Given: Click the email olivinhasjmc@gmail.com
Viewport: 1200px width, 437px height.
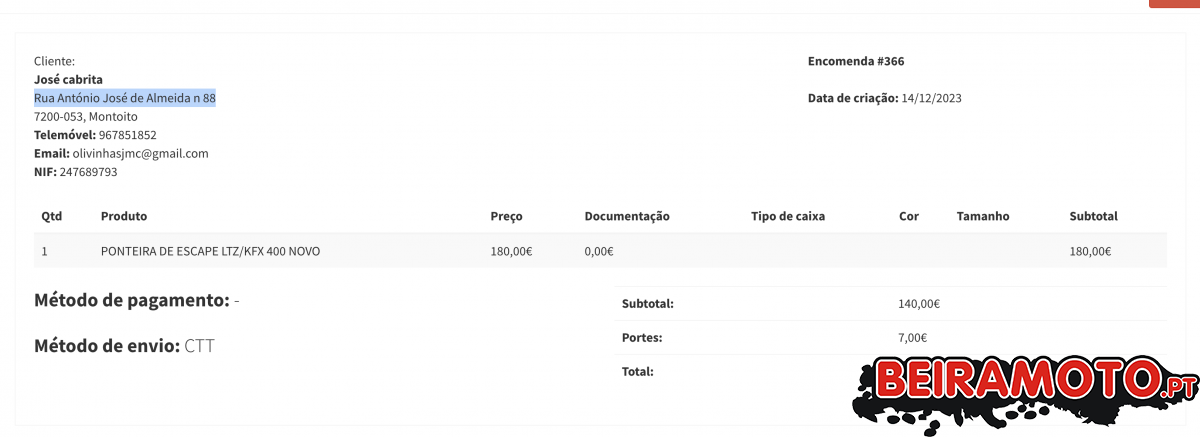Looking at the screenshot, I should pyautogui.click(x=140, y=154).
